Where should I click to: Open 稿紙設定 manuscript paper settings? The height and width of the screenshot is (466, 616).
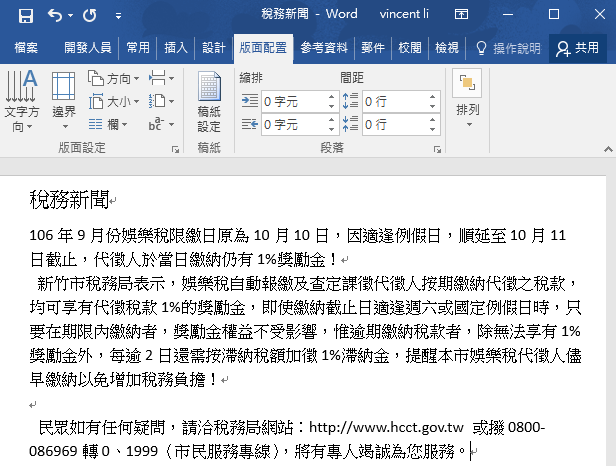[209, 102]
